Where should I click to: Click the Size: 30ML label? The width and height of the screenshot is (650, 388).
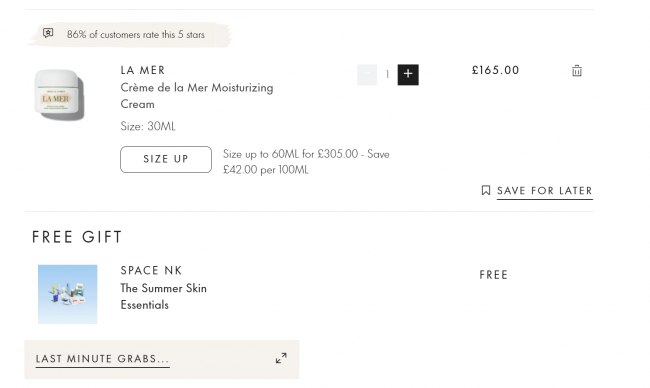tap(148, 126)
